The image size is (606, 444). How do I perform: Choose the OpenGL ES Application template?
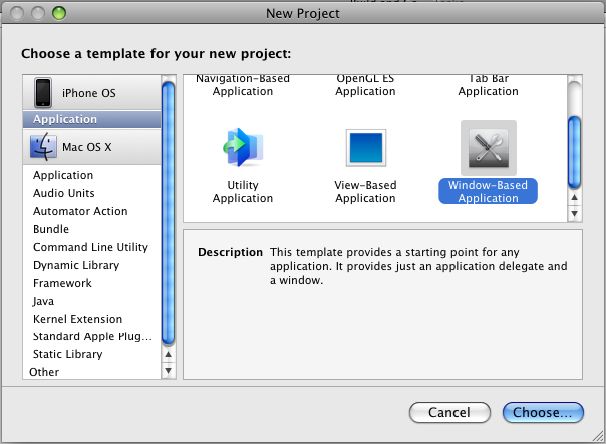365,85
